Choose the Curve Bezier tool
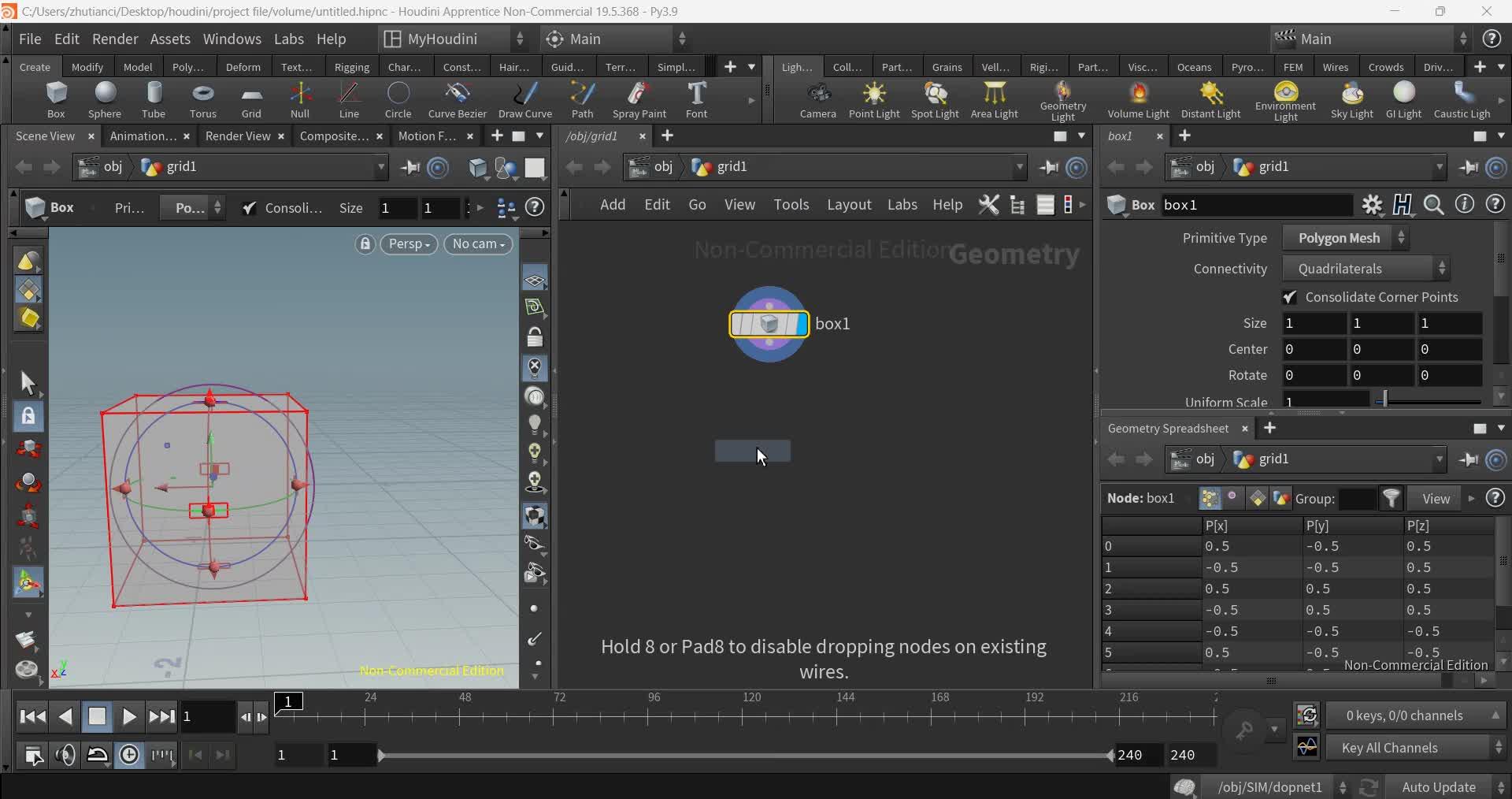Image resolution: width=1512 pixels, height=799 pixels. 457,100
